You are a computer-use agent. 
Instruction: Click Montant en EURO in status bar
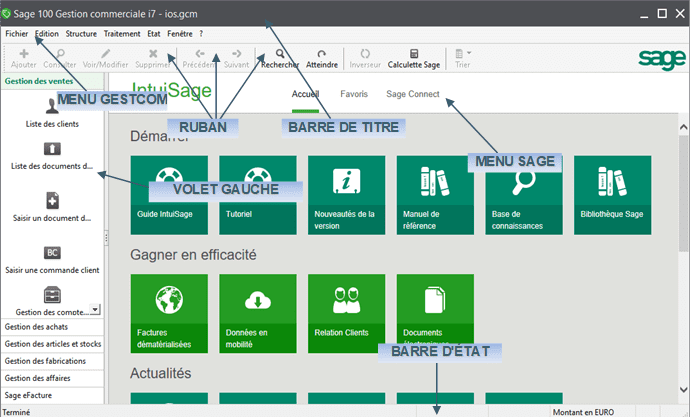click(x=583, y=412)
